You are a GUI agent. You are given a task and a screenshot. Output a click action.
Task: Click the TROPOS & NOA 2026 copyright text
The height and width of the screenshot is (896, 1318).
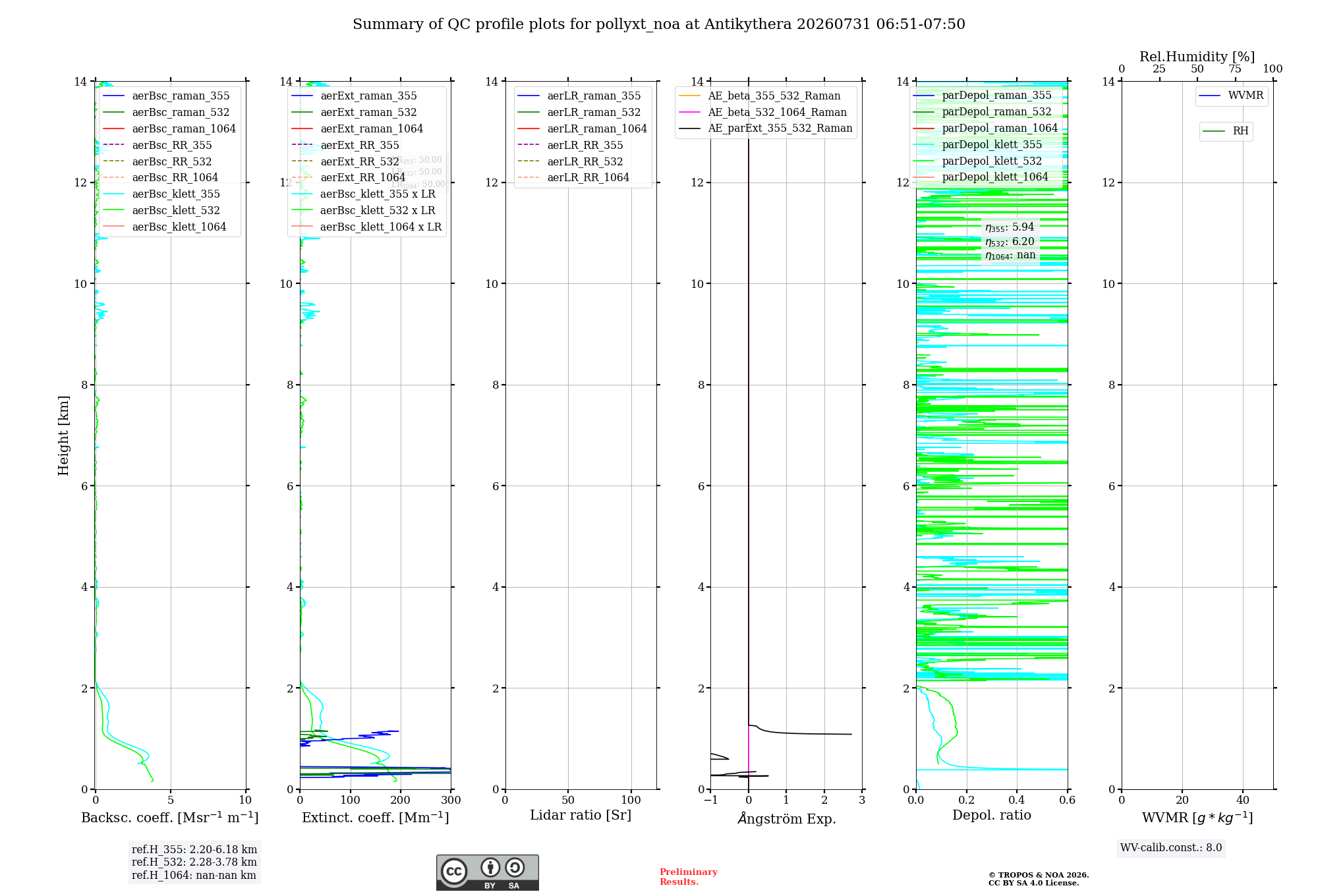pos(1038,876)
